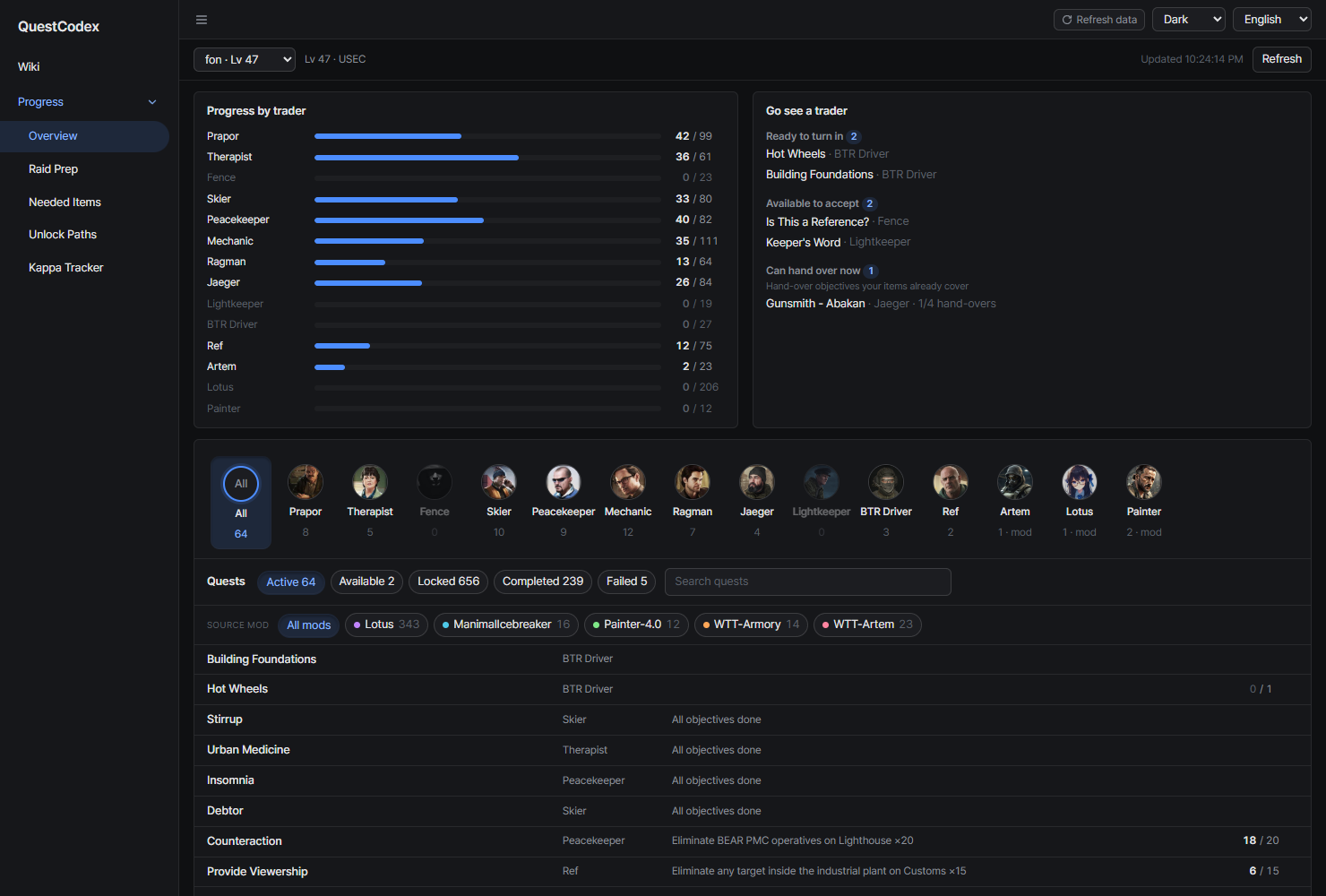Select the Jaeger trader avatar
The height and width of the screenshot is (896, 1326).
(757, 482)
